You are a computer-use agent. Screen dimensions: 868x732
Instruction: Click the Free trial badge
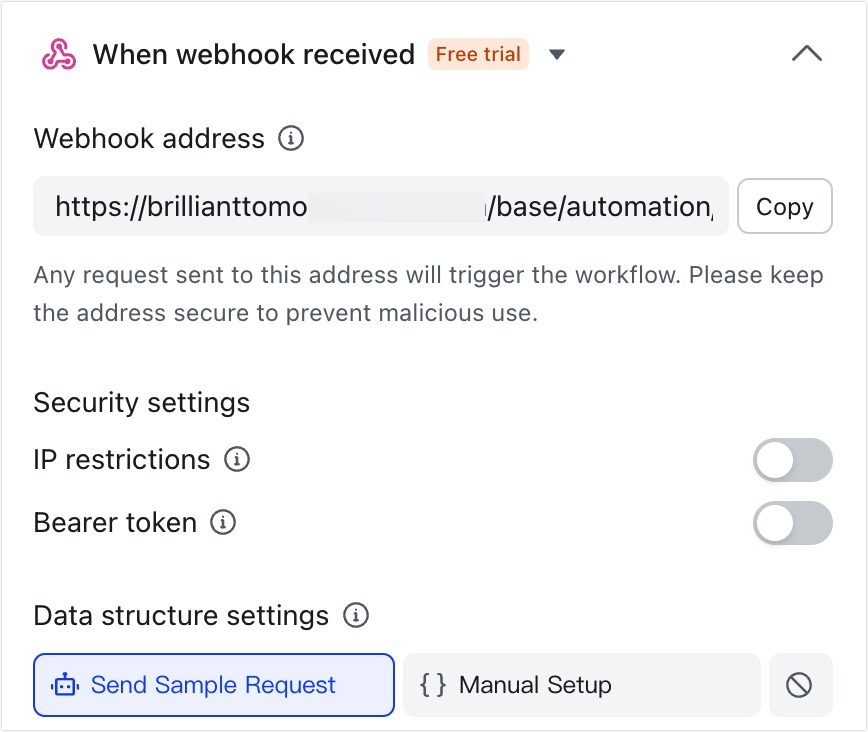coord(478,55)
